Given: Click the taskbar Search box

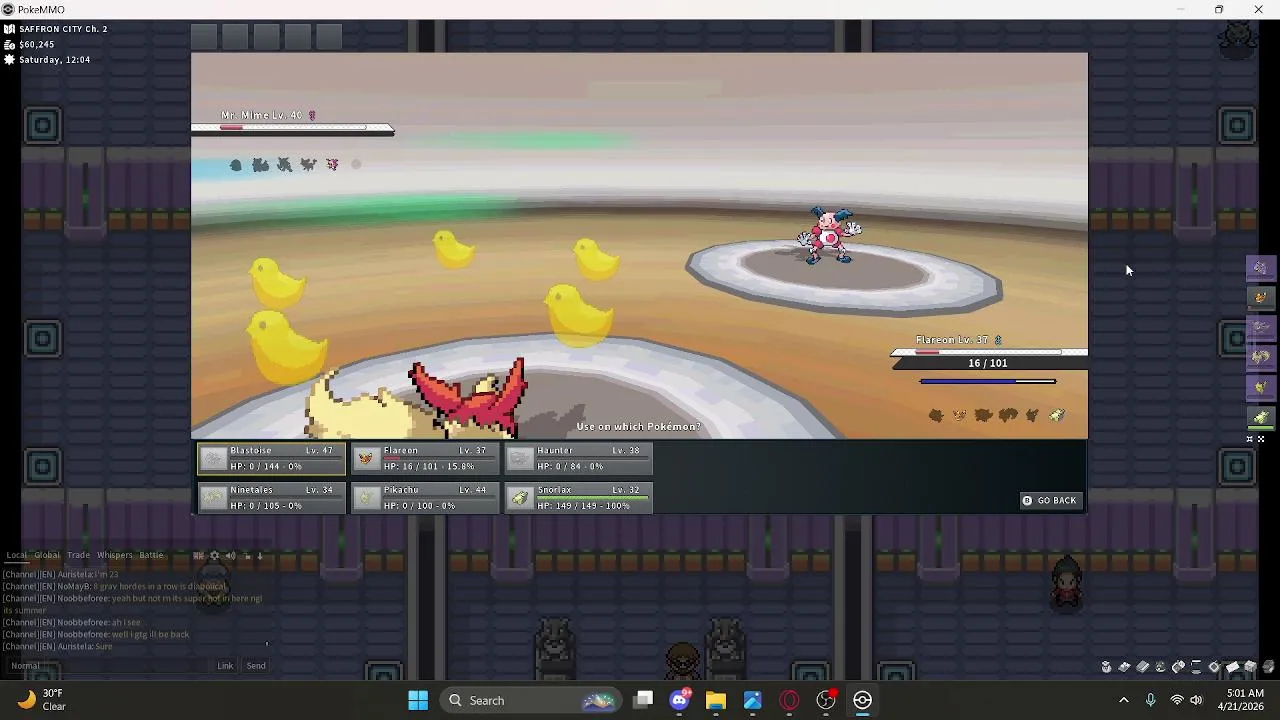Looking at the screenshot, I should coord(530,700).
